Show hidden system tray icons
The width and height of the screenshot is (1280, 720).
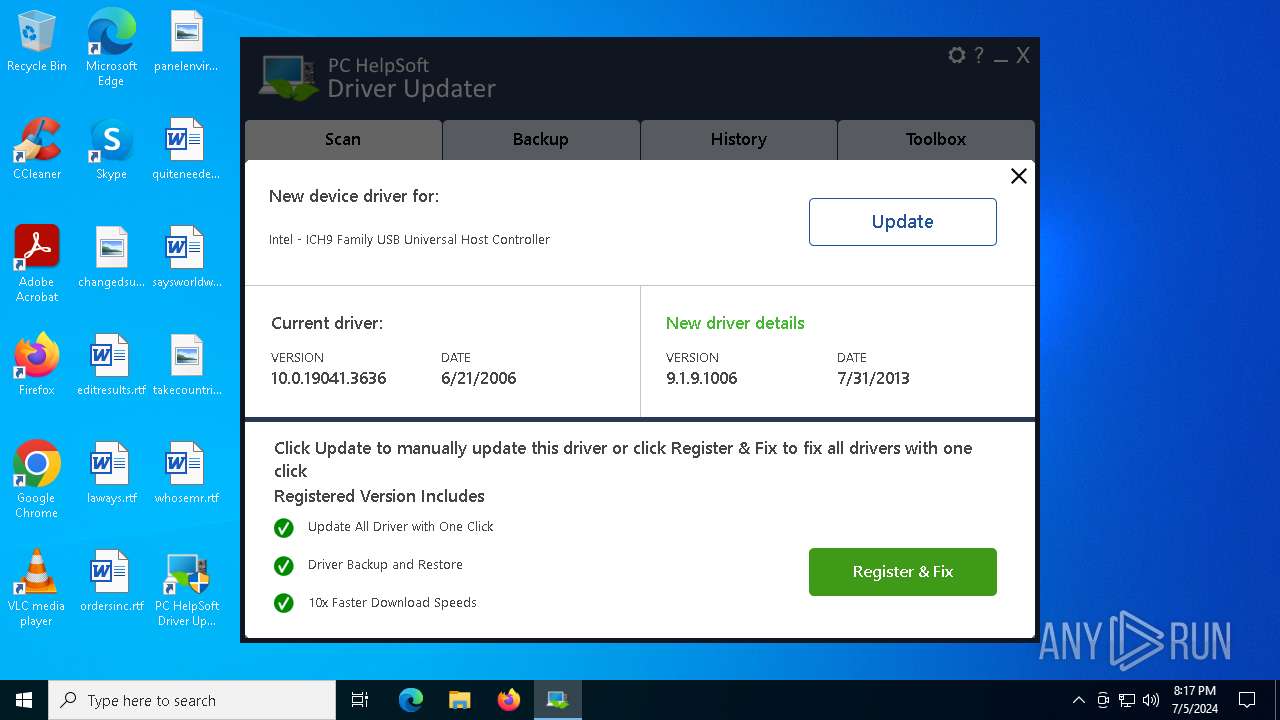click(1078, 700)
